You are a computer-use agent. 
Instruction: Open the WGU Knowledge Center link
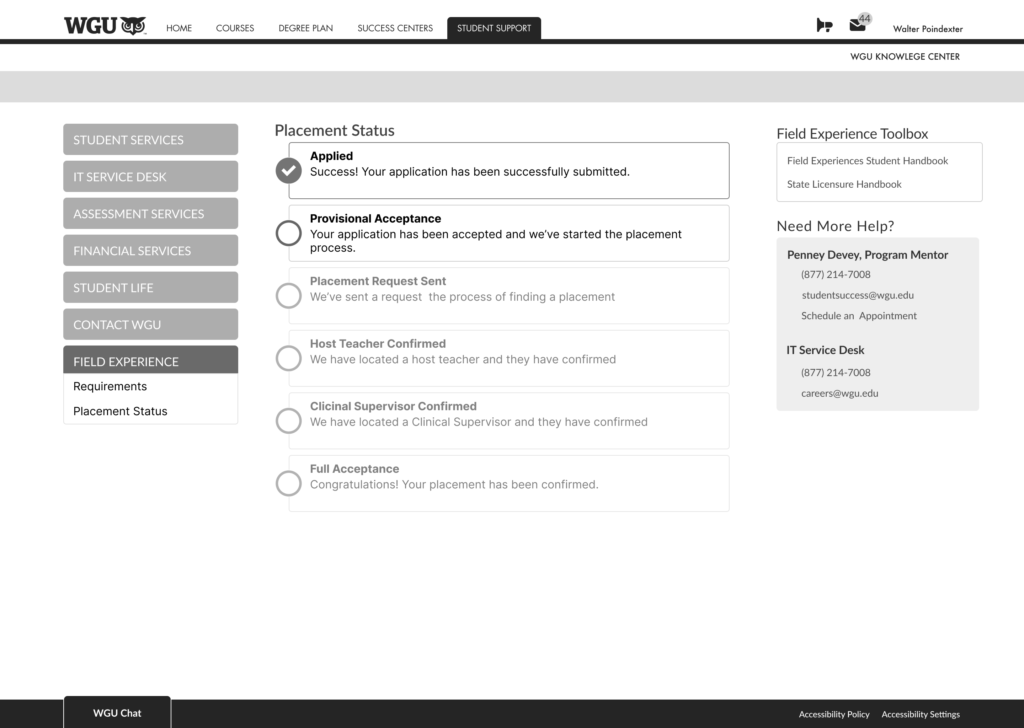point(904,57)
